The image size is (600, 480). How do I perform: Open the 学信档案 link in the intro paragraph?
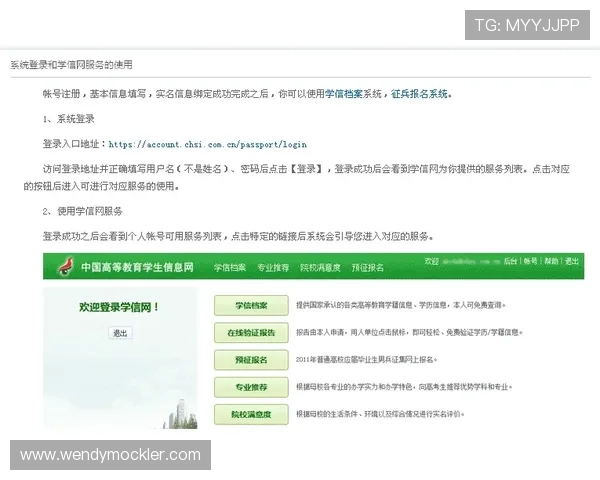(343, 93)
